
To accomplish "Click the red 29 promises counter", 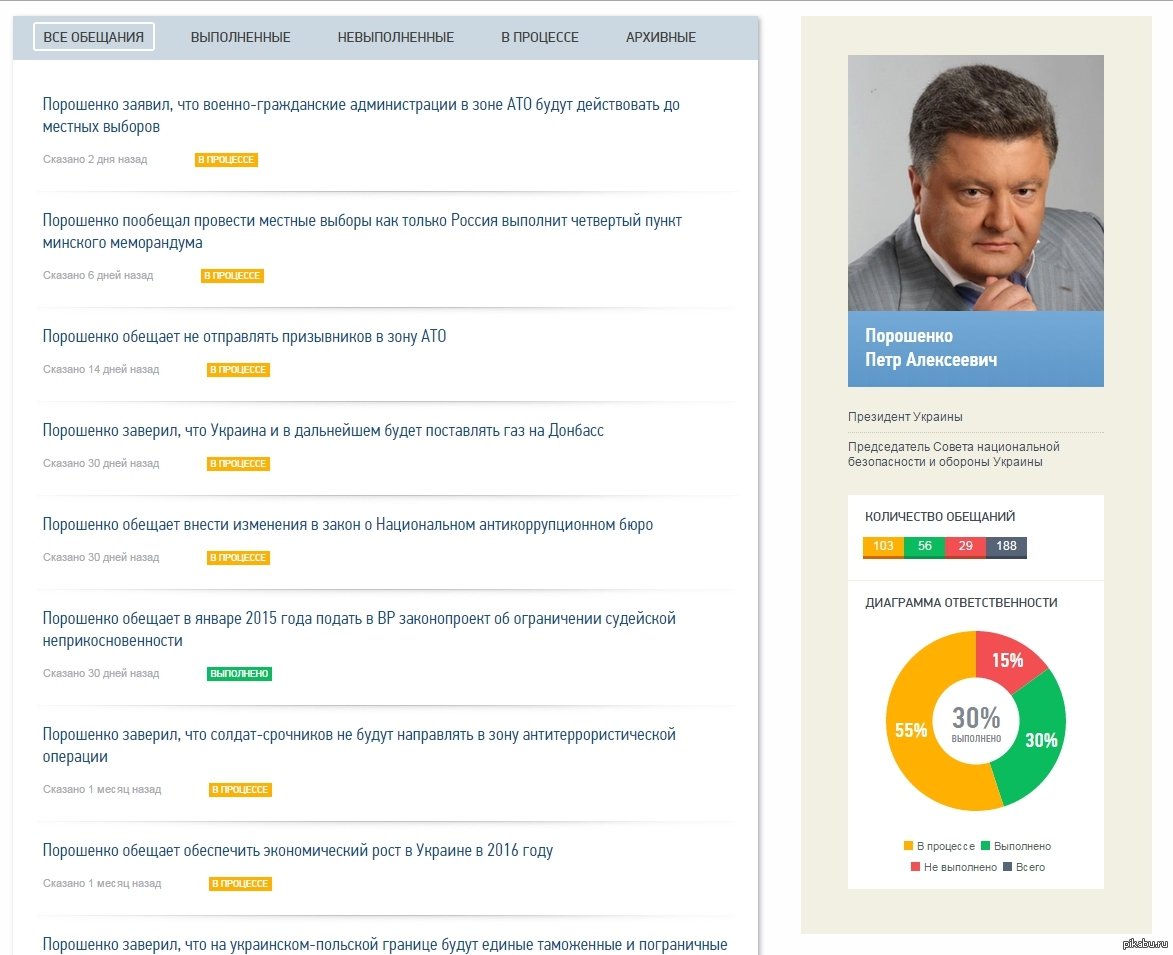I will (966, 547).
